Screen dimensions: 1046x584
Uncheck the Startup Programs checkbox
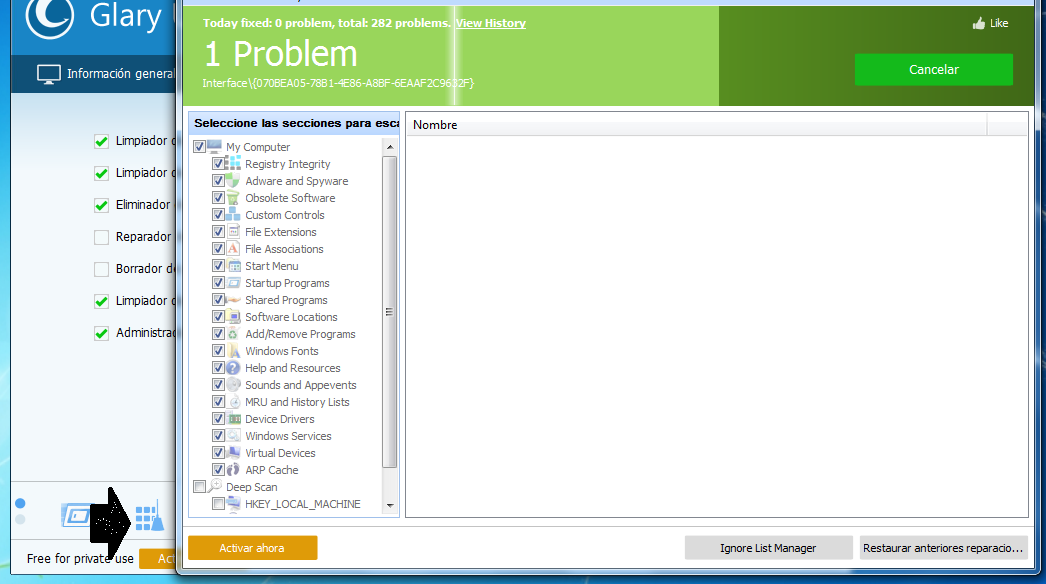218,283
